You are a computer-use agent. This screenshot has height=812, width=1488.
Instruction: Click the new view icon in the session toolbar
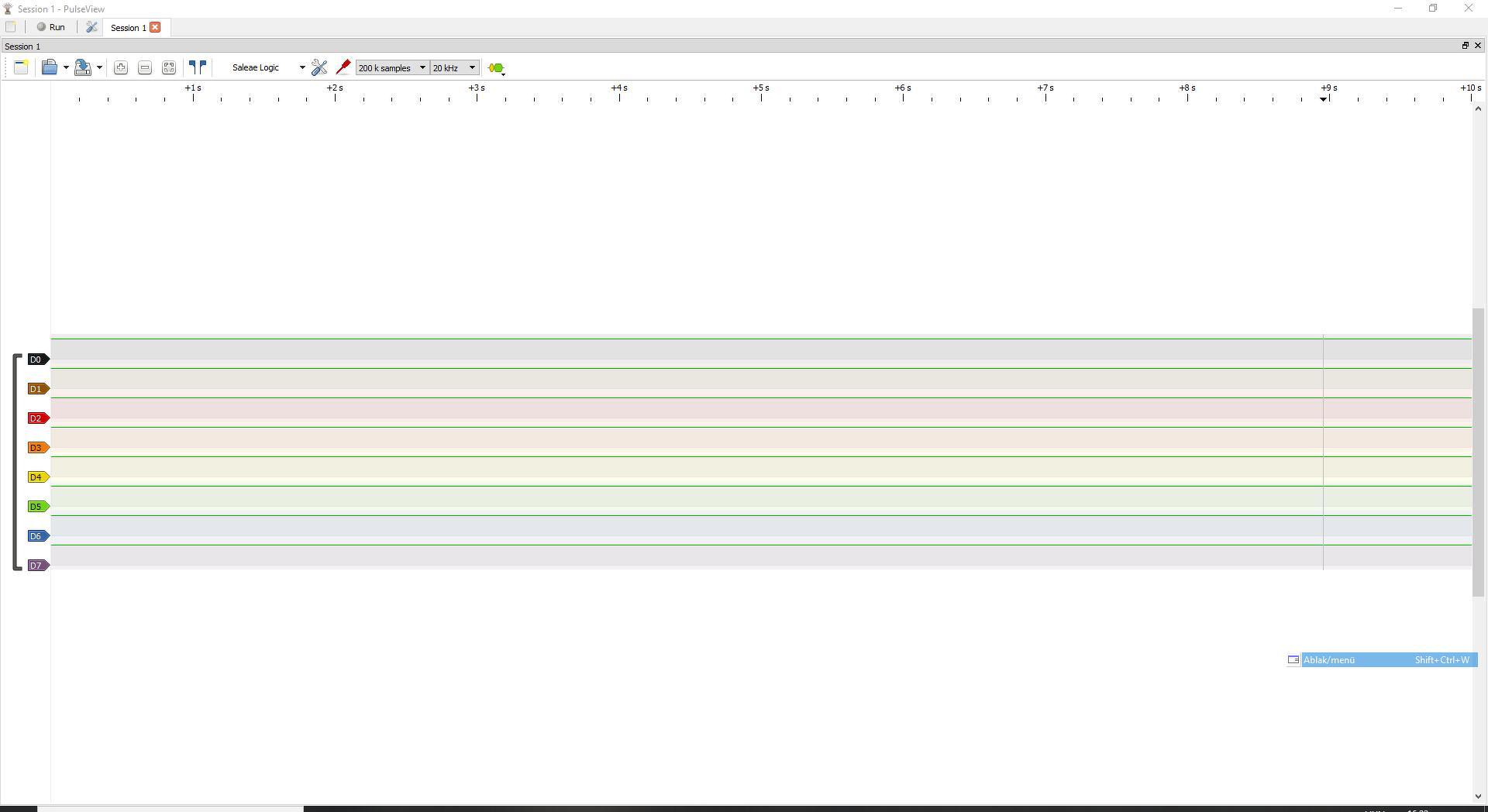click(21, 67)
